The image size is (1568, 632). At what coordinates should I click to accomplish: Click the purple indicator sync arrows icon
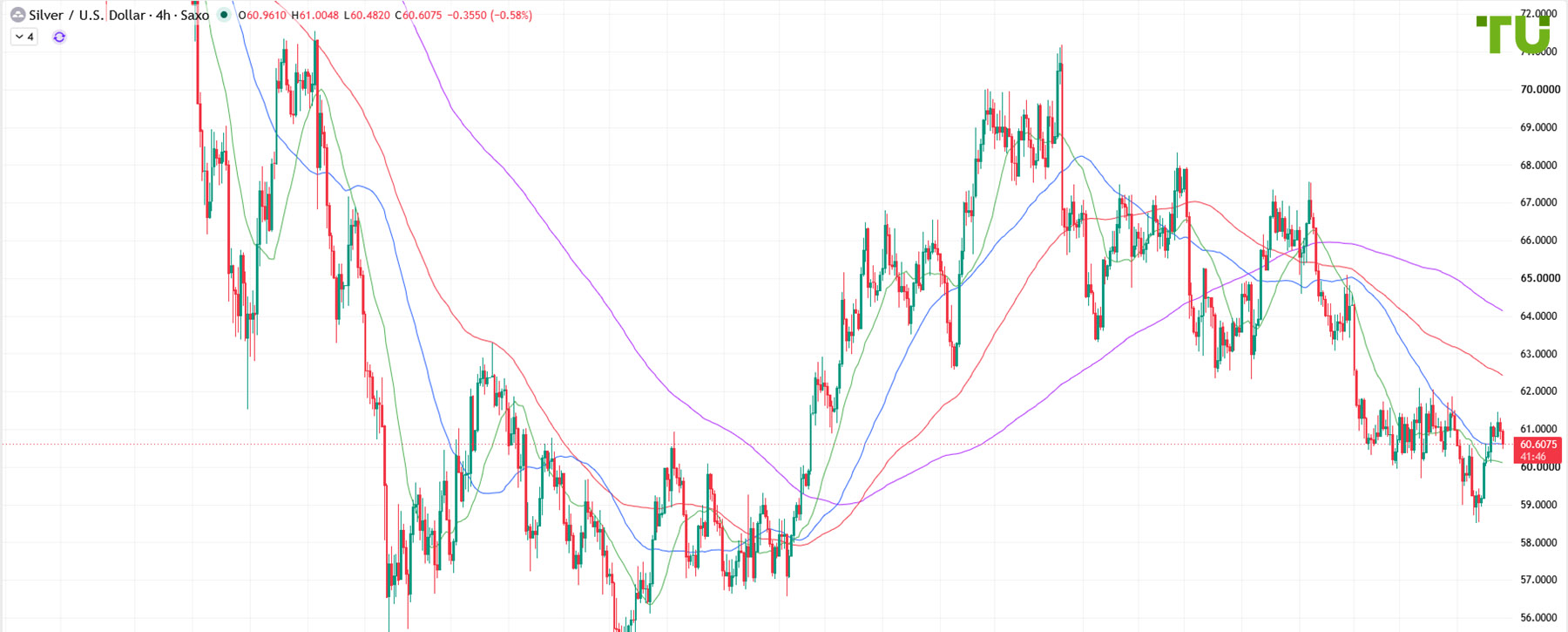(59, 37)
